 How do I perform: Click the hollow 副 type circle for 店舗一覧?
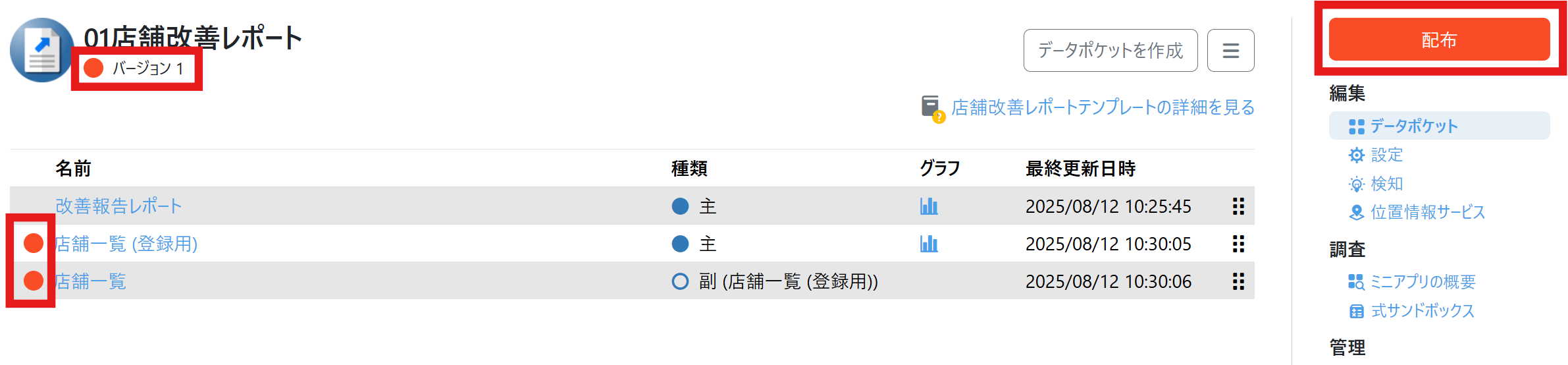[x=680, y=281]
